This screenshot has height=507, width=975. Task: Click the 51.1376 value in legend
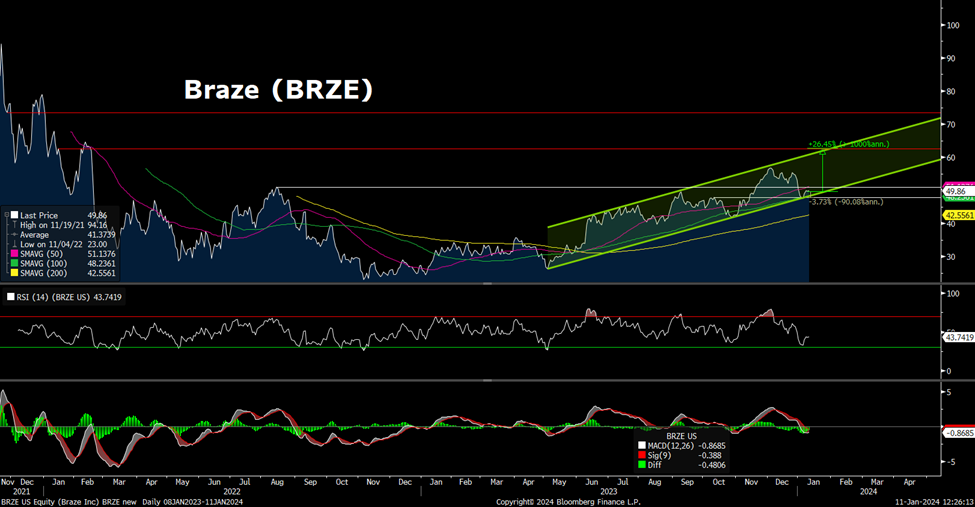[101, 254]
